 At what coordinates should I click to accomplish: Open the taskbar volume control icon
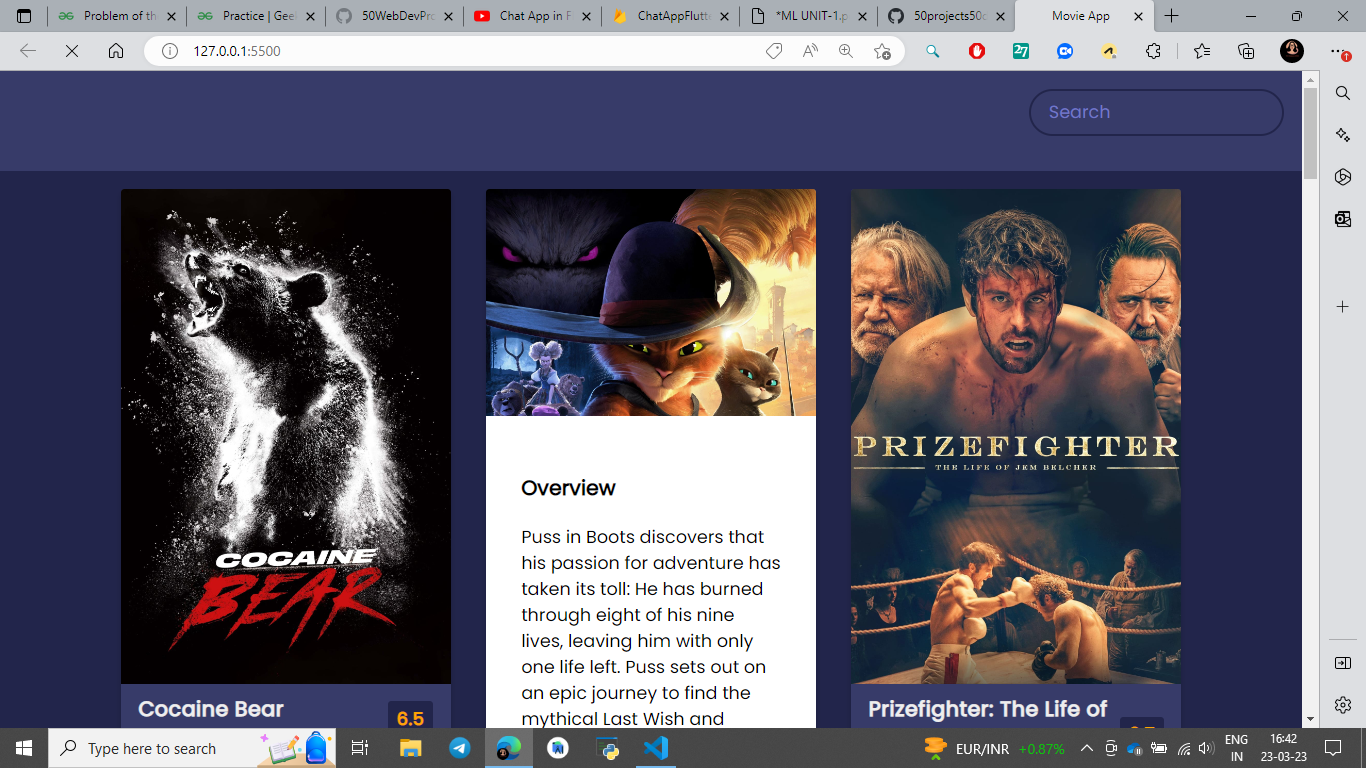(x=1205, y=748)
